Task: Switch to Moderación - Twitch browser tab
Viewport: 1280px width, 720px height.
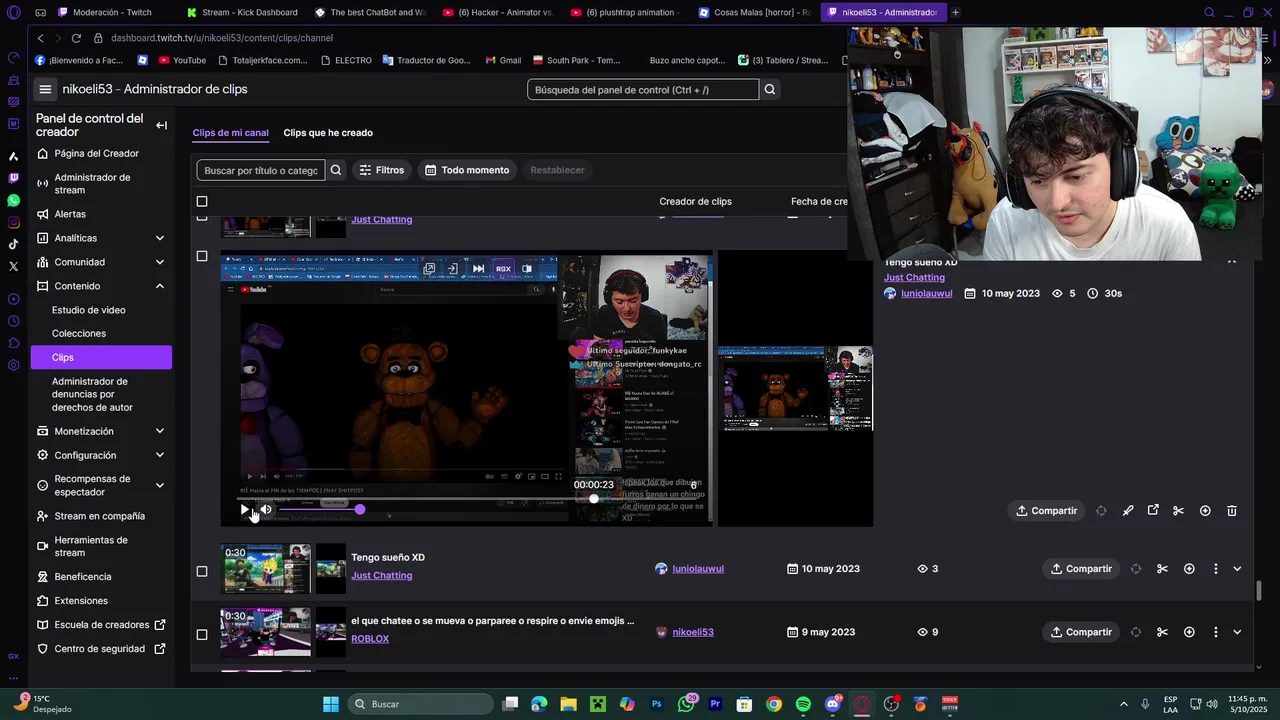Action: tap(112, 12)
